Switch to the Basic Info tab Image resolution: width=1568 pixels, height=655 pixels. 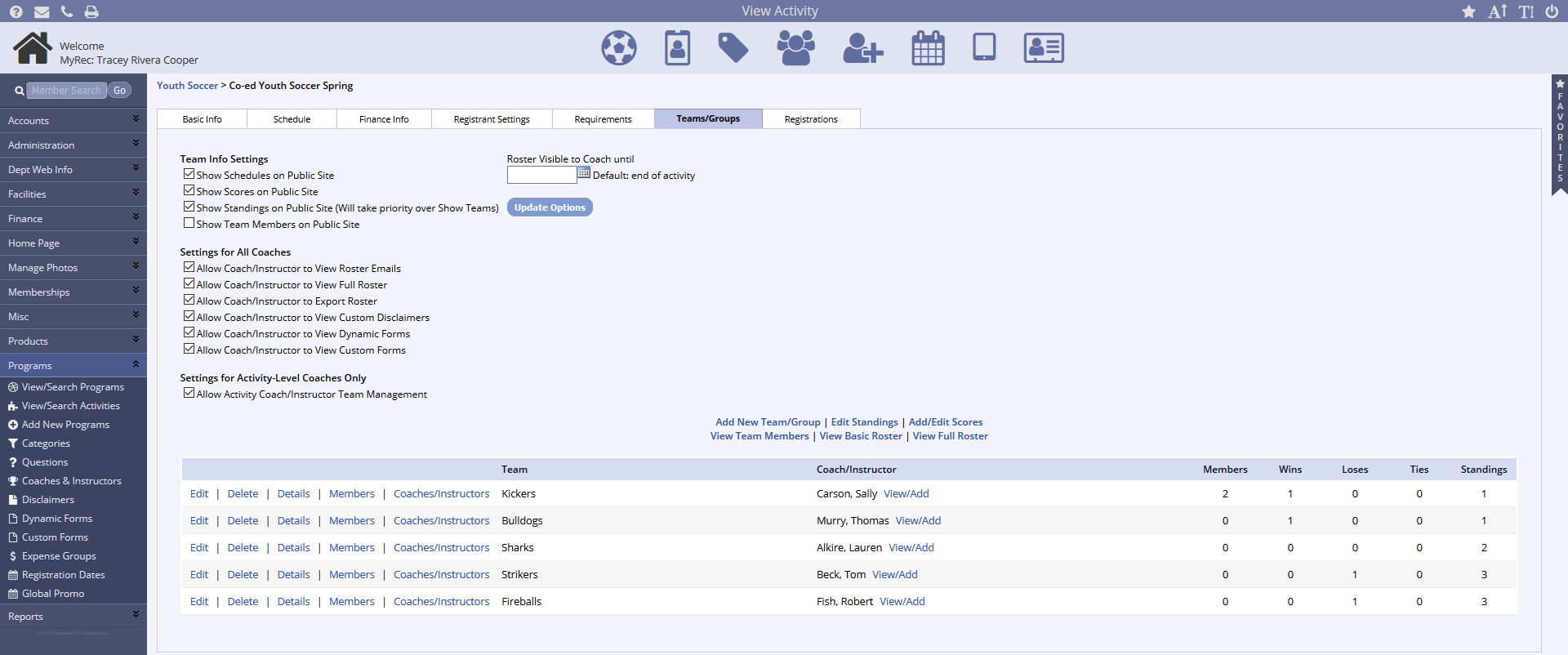pyautogui.click(x=203, y=119)
